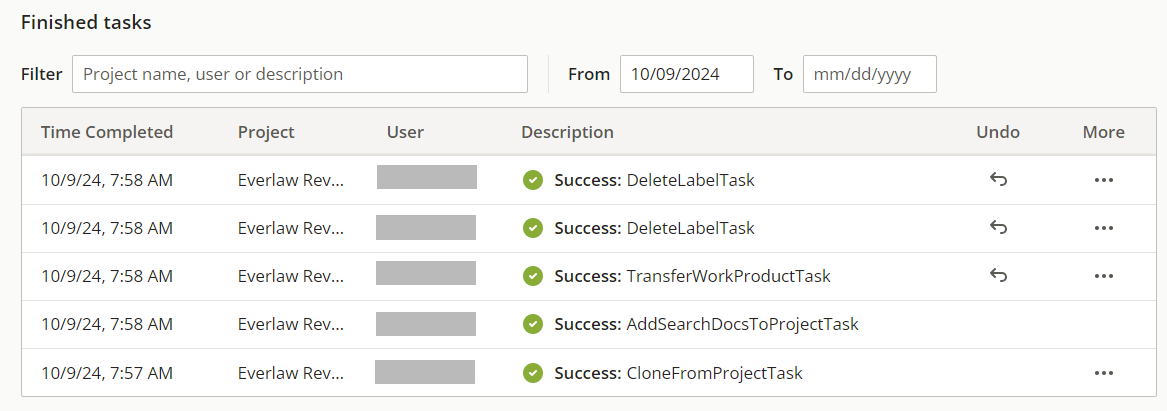
Task: Open More options for TransferWorkProductTask
Action: 1104,276
